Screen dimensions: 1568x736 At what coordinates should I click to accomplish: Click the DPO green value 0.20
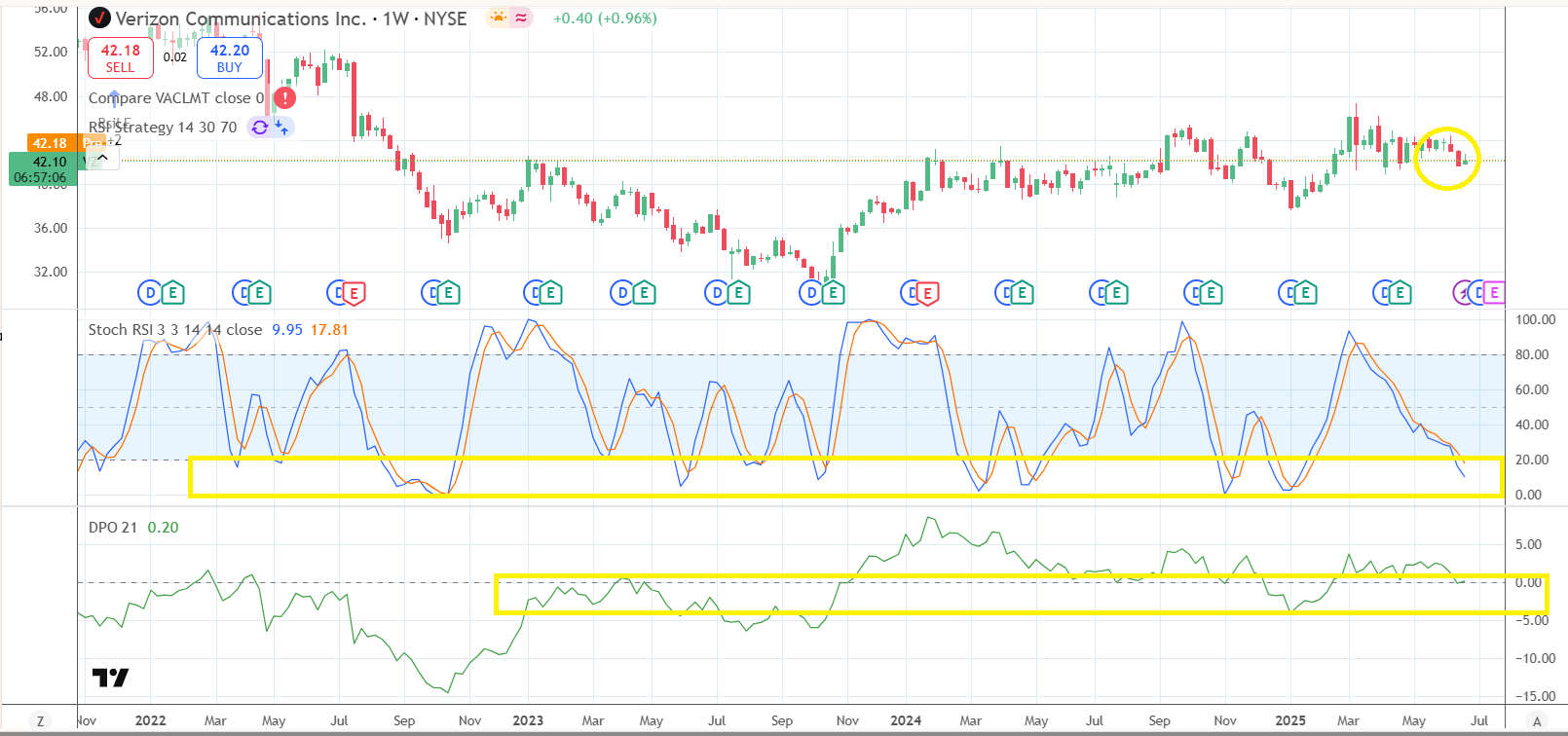tap(163, 528)
